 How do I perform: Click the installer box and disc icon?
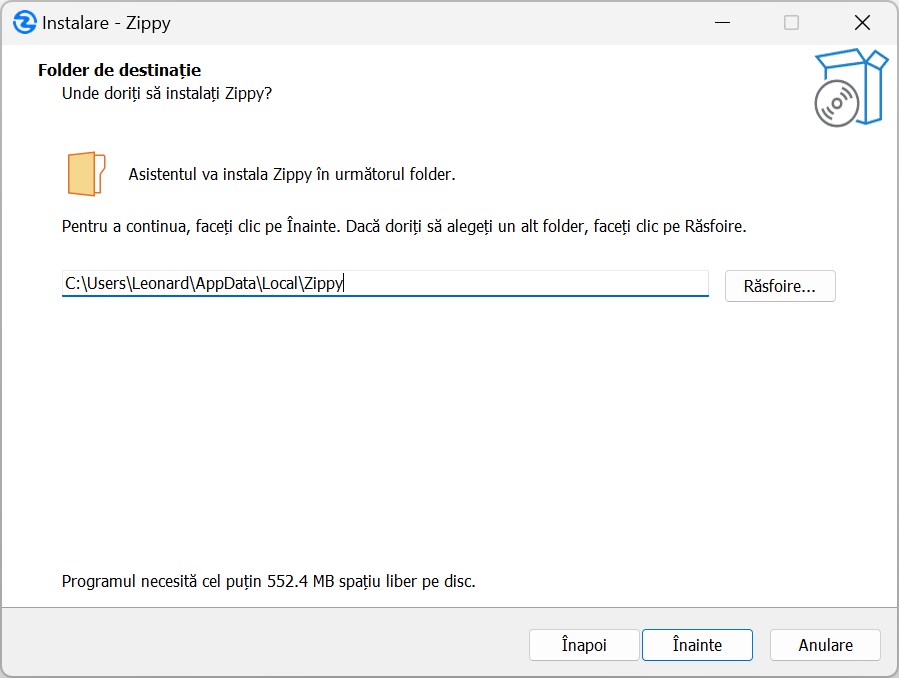pyautogui.click(x=849, y=88)
